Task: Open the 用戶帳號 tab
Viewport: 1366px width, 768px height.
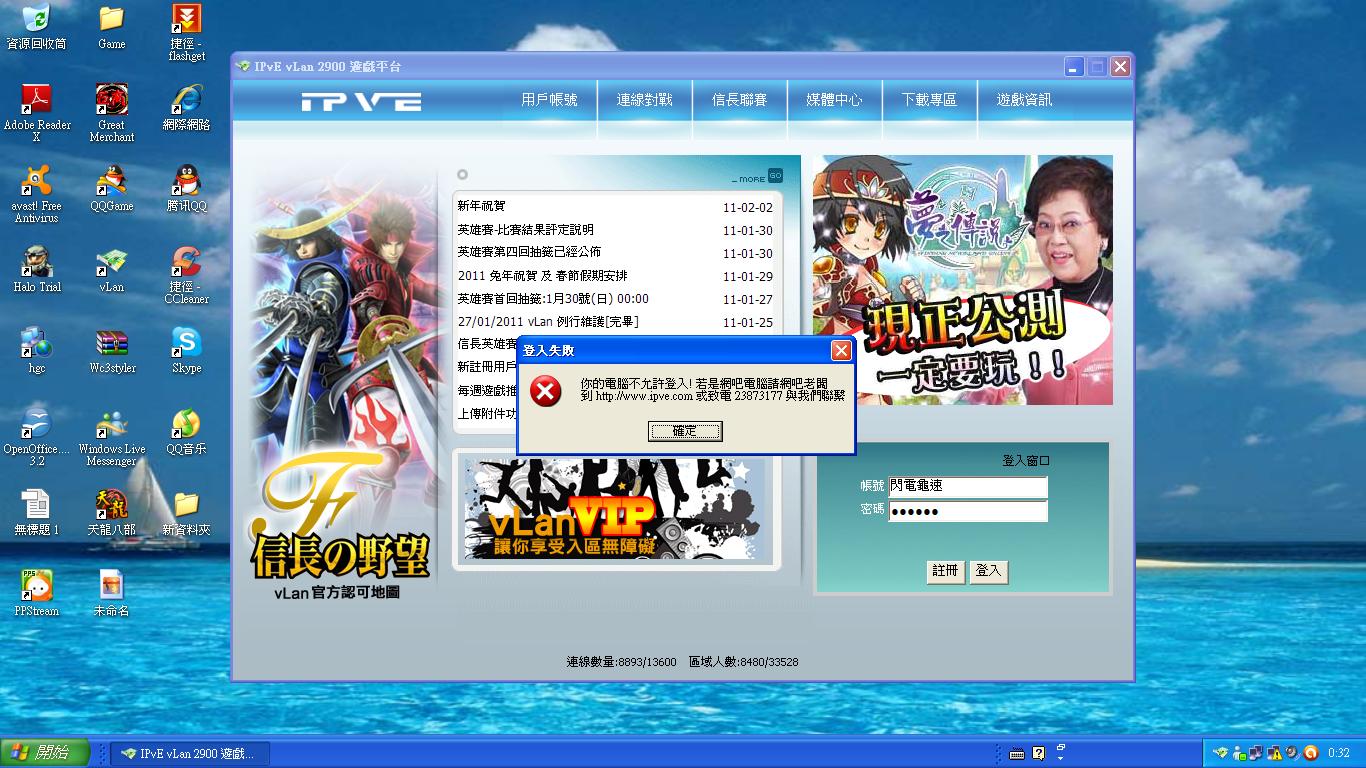Action: [549, 100]
